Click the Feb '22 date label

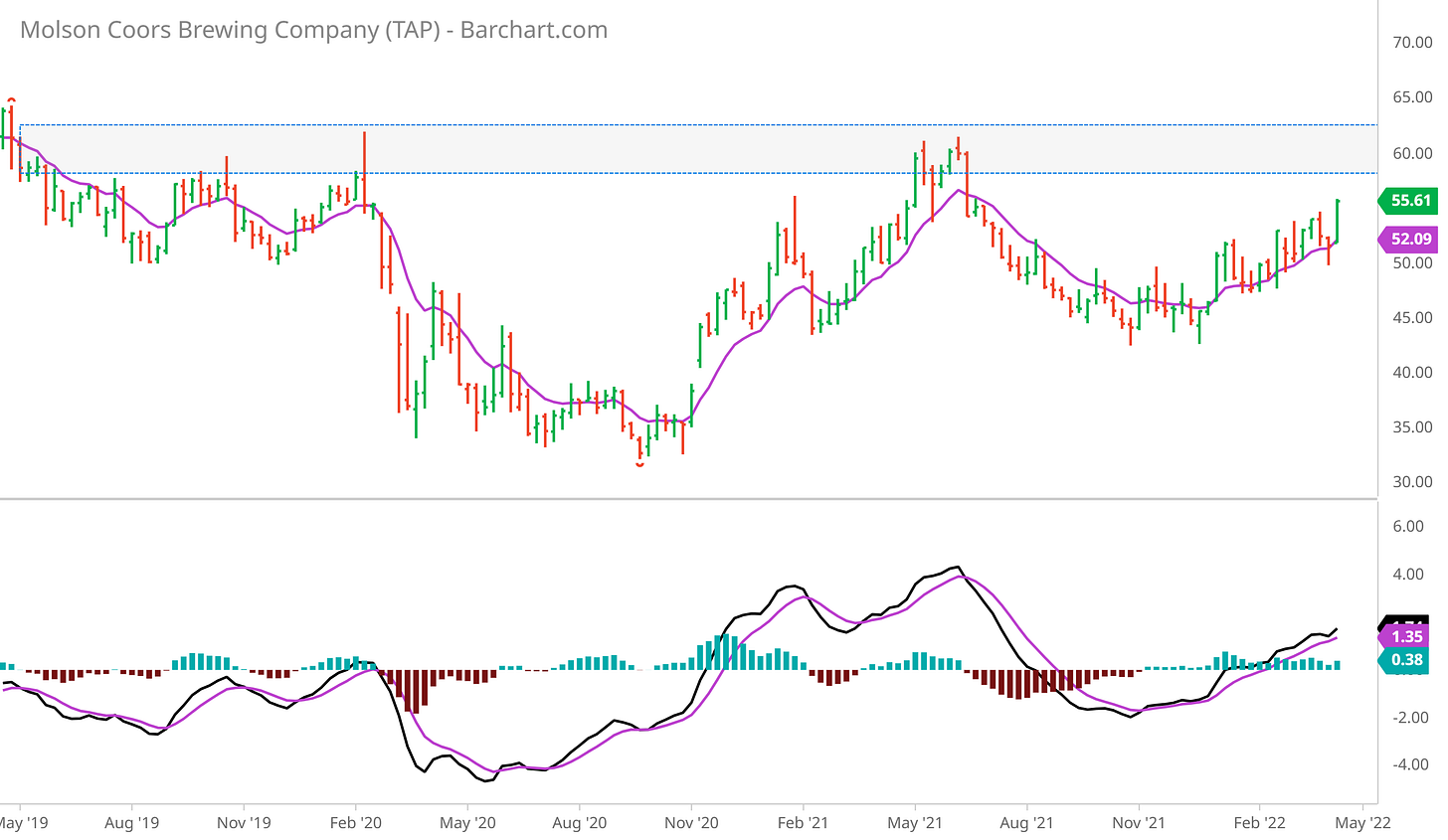pos(1260,823)
